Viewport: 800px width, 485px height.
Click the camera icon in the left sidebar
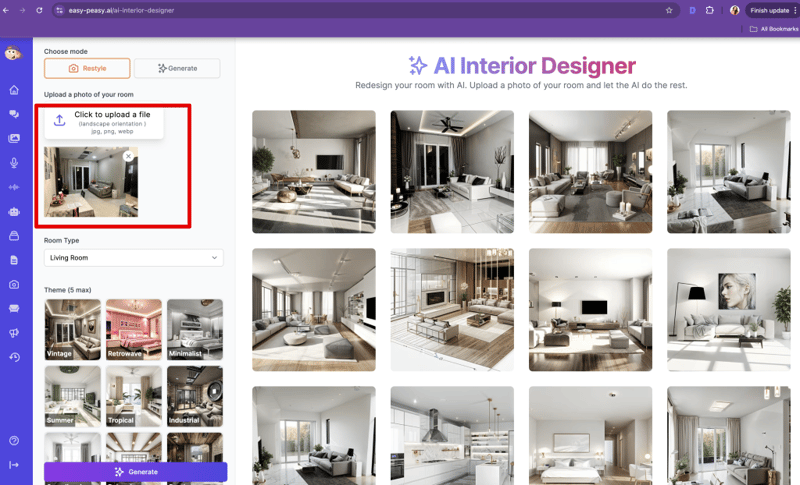click(x=14, y=284)
